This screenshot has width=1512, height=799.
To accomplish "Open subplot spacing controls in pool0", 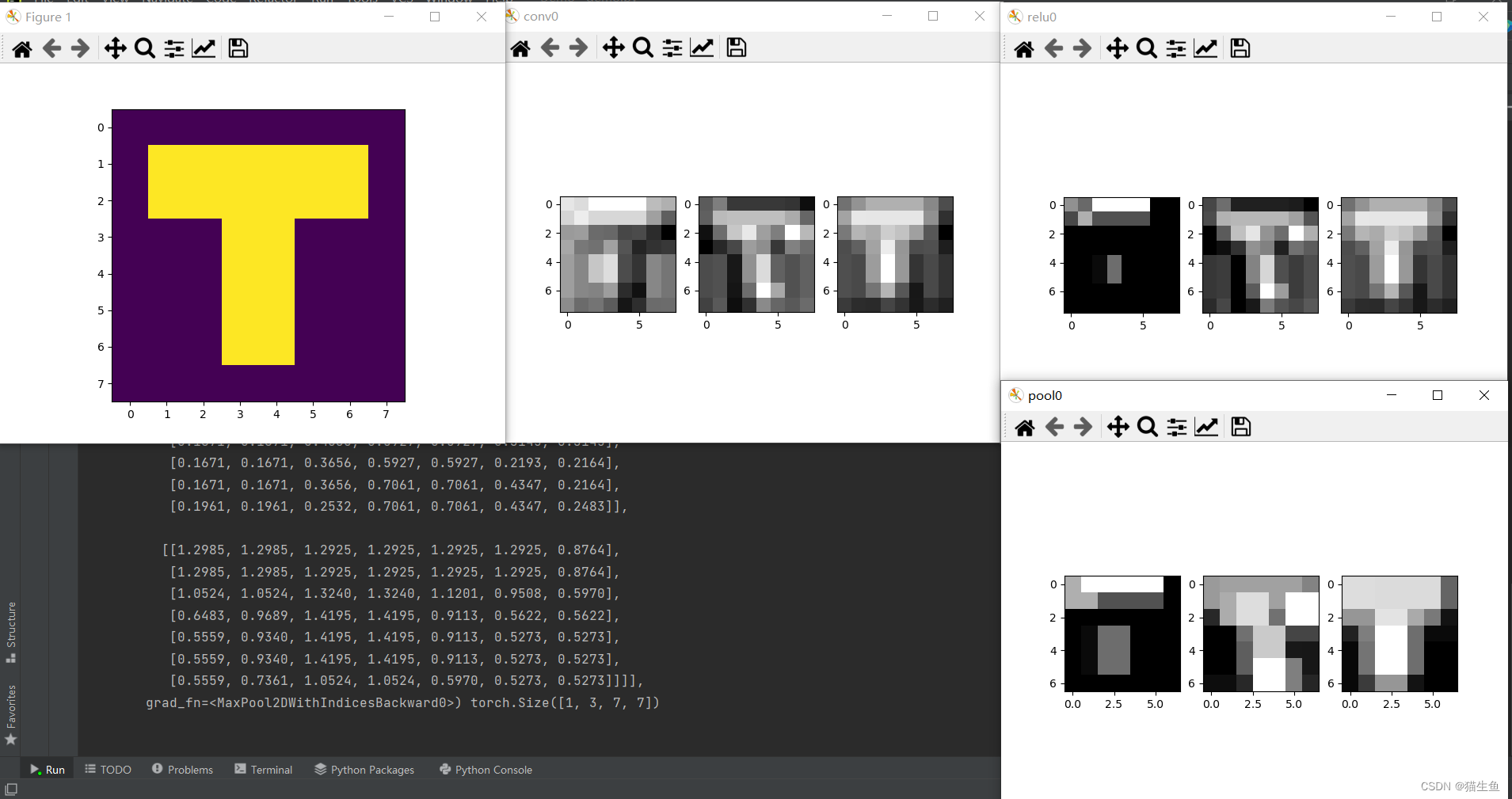I will click(x=1176, y=426).
